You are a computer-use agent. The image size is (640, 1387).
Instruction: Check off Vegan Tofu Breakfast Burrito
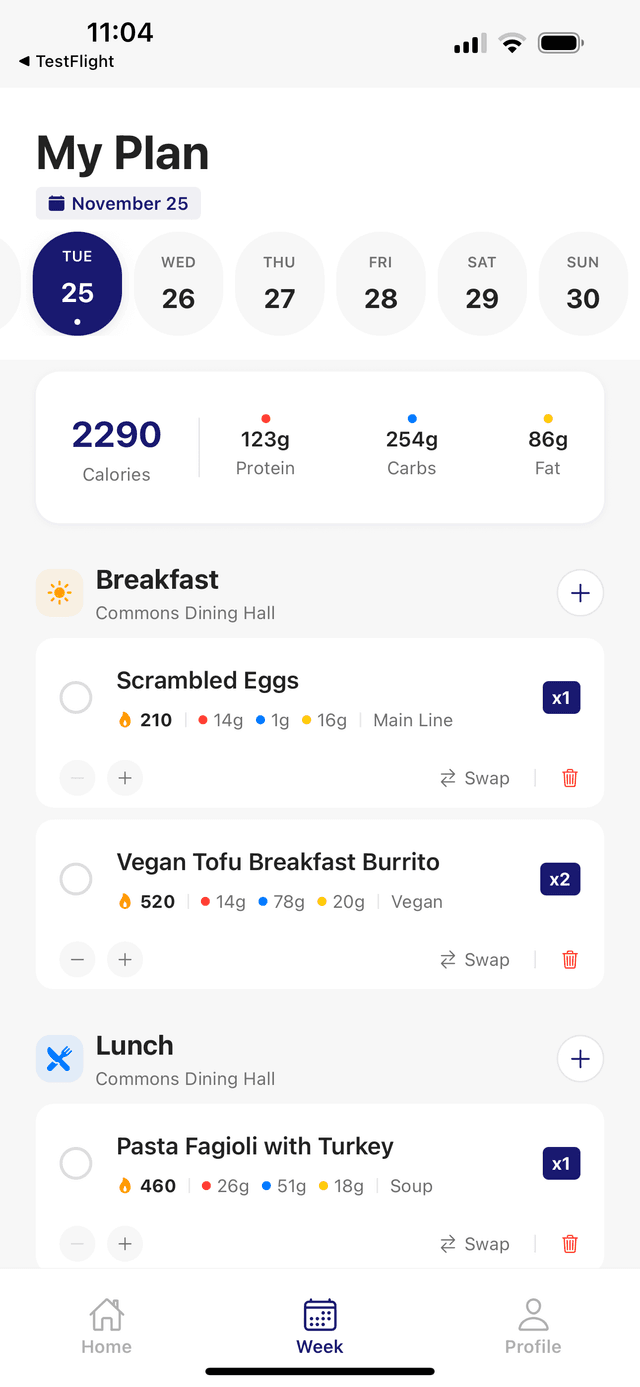(76, 879)
